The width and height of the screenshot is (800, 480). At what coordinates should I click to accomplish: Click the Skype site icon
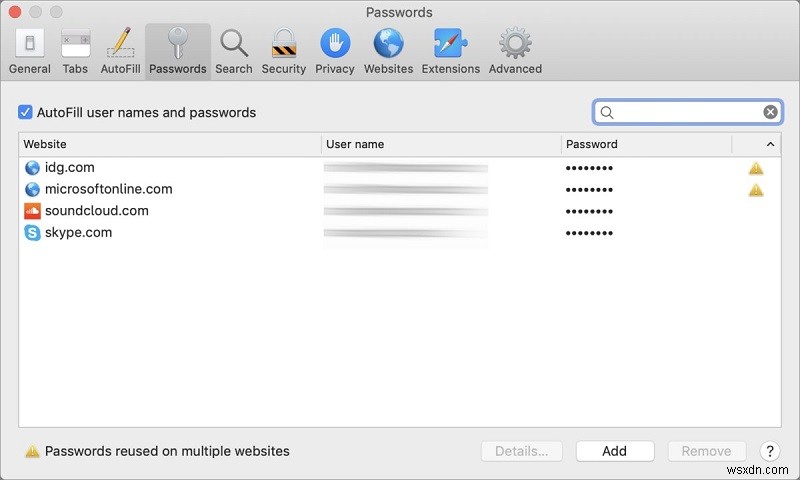click(32, 233)
